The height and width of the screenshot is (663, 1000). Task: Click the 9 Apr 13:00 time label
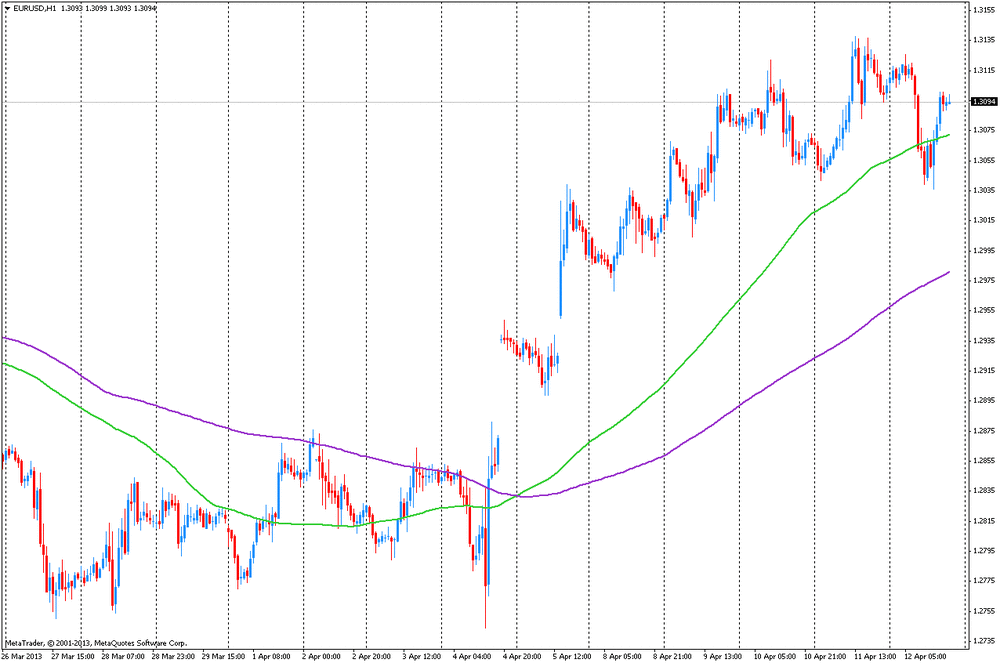click(x=722, y=656)
